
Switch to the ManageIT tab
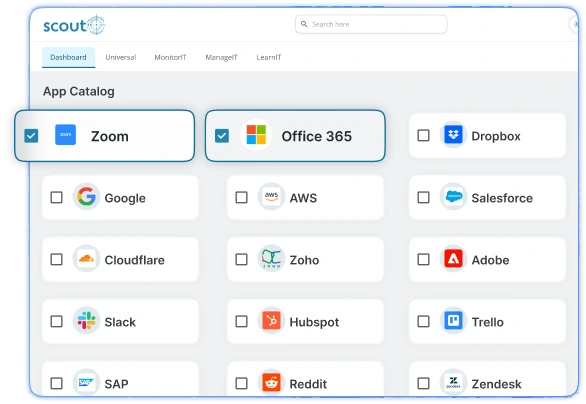click(x=221, y=57)
